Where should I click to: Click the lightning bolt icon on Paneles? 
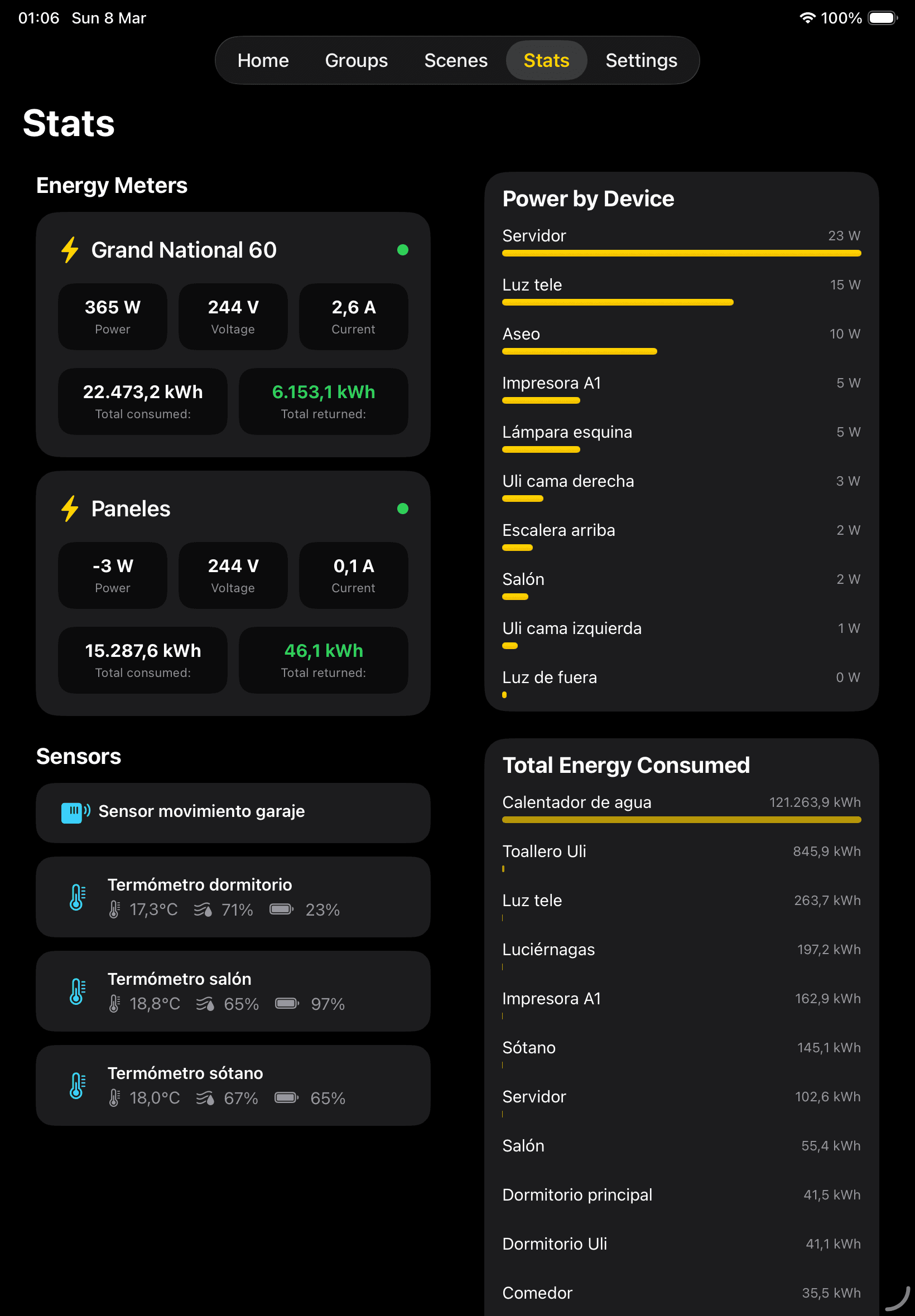[x=70, y=509]
